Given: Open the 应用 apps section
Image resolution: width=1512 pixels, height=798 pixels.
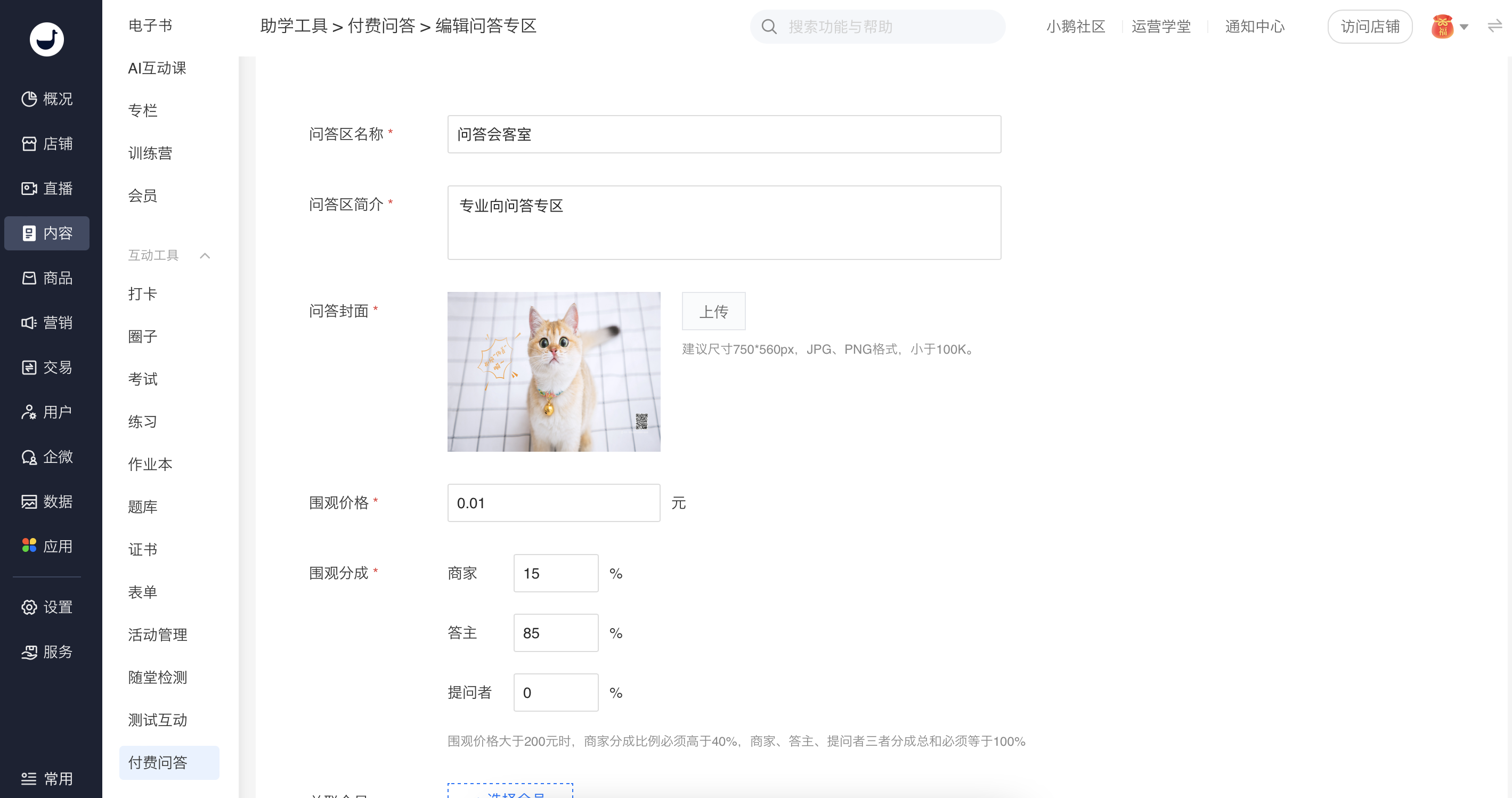Looking at the screenshot, I should click(x=47, y=546).
